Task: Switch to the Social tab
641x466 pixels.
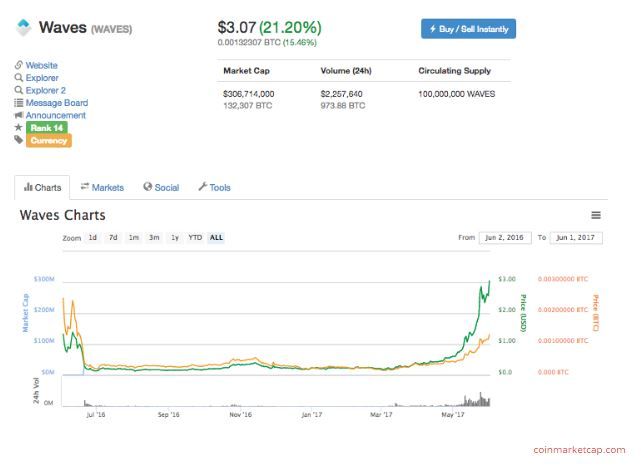Action: (x=161, y=188)
